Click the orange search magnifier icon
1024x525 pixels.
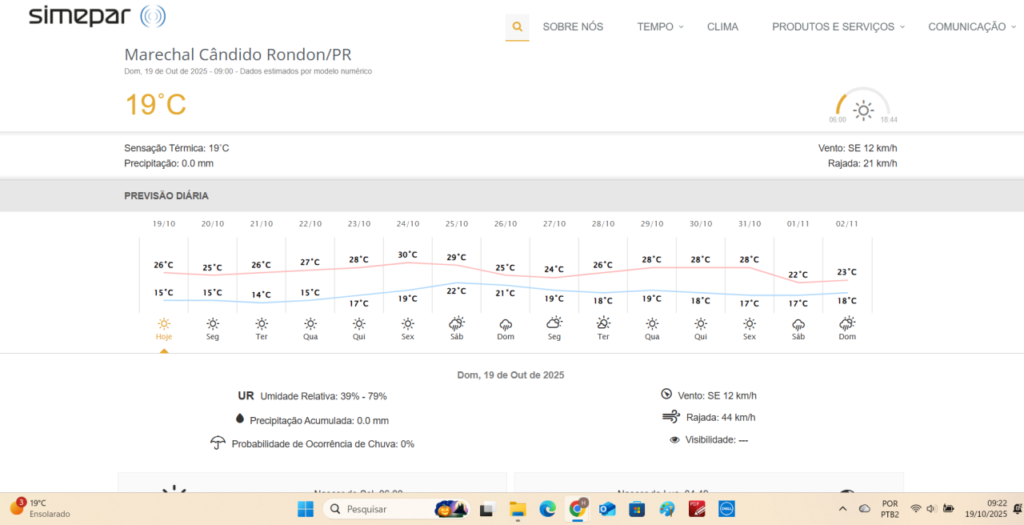tap(517, 27)
